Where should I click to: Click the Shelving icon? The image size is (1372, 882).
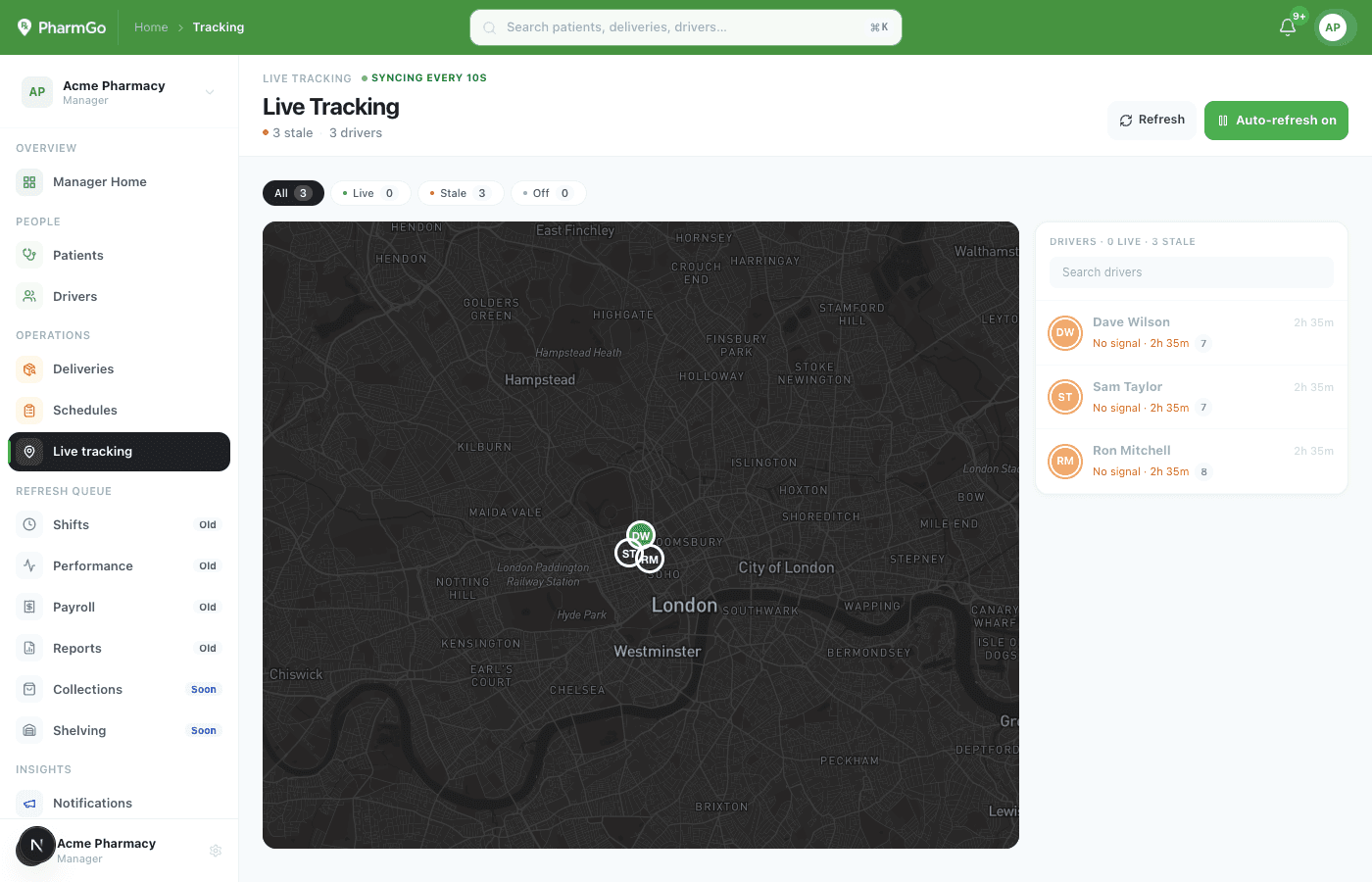click(x=29, y=731)
